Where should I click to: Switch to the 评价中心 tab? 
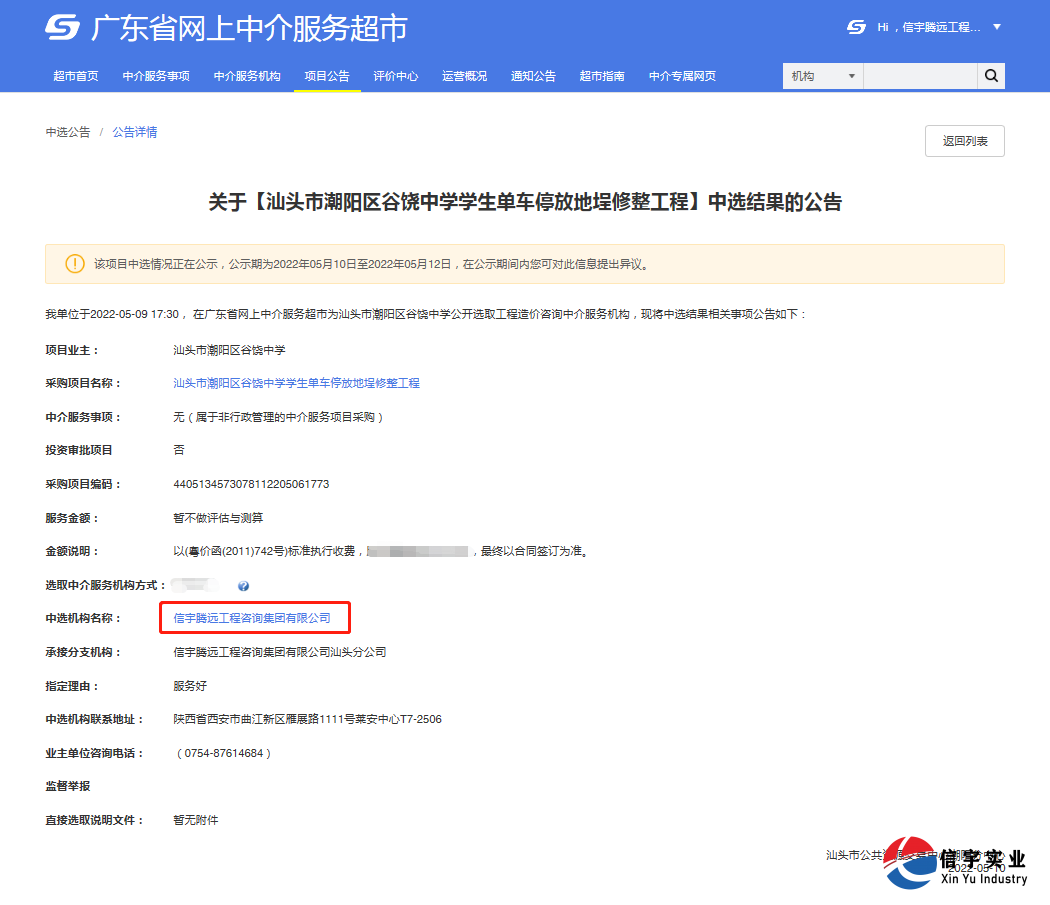tap(396, 75)
